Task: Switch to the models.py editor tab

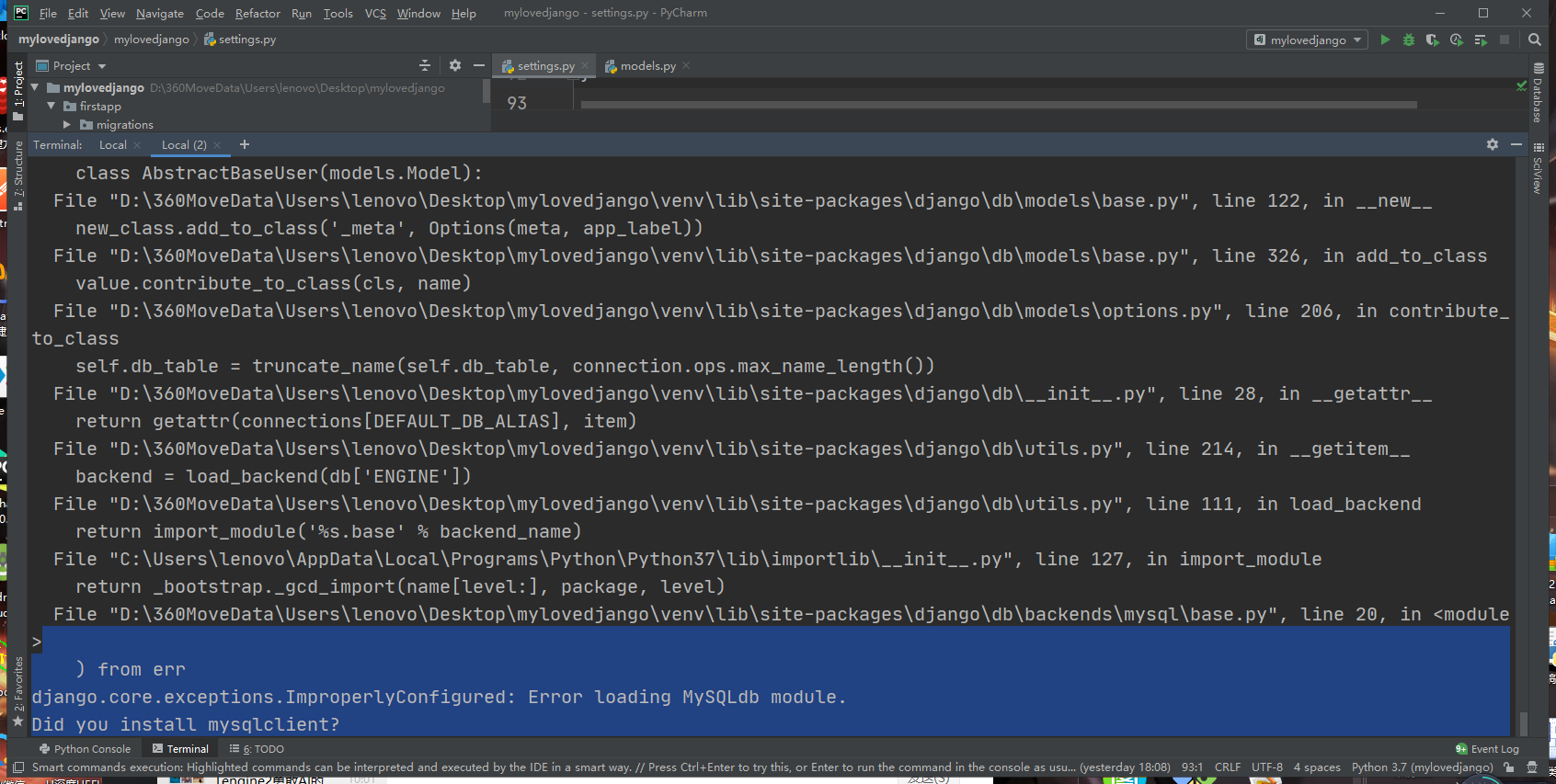Action: (646, 65)
